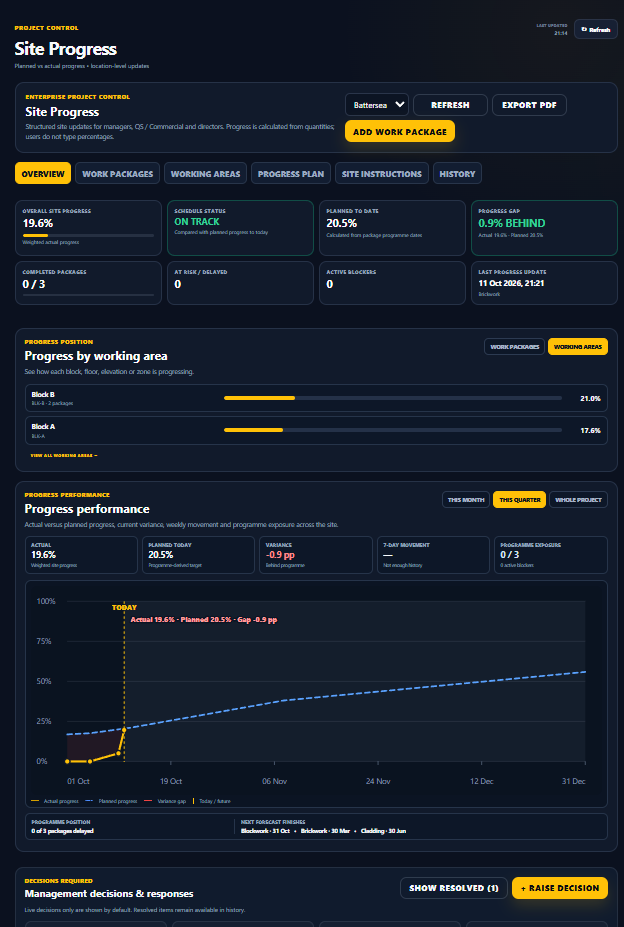Click + RAISE DECISION button
Screen dimensions: 624x927
560,887
